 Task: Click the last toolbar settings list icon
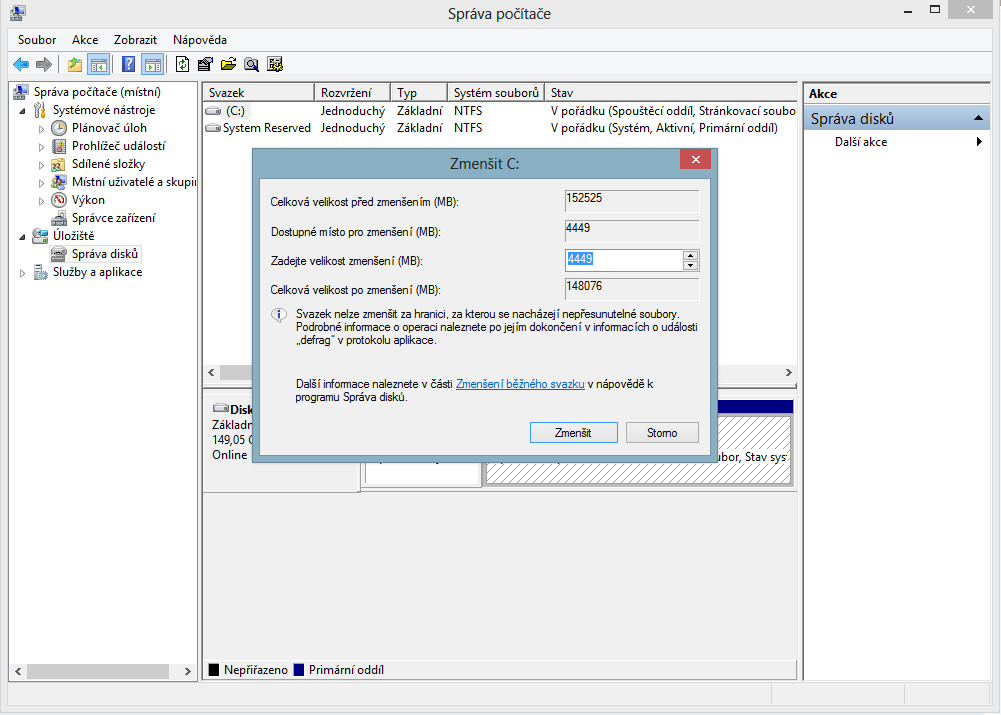[274, 65]
